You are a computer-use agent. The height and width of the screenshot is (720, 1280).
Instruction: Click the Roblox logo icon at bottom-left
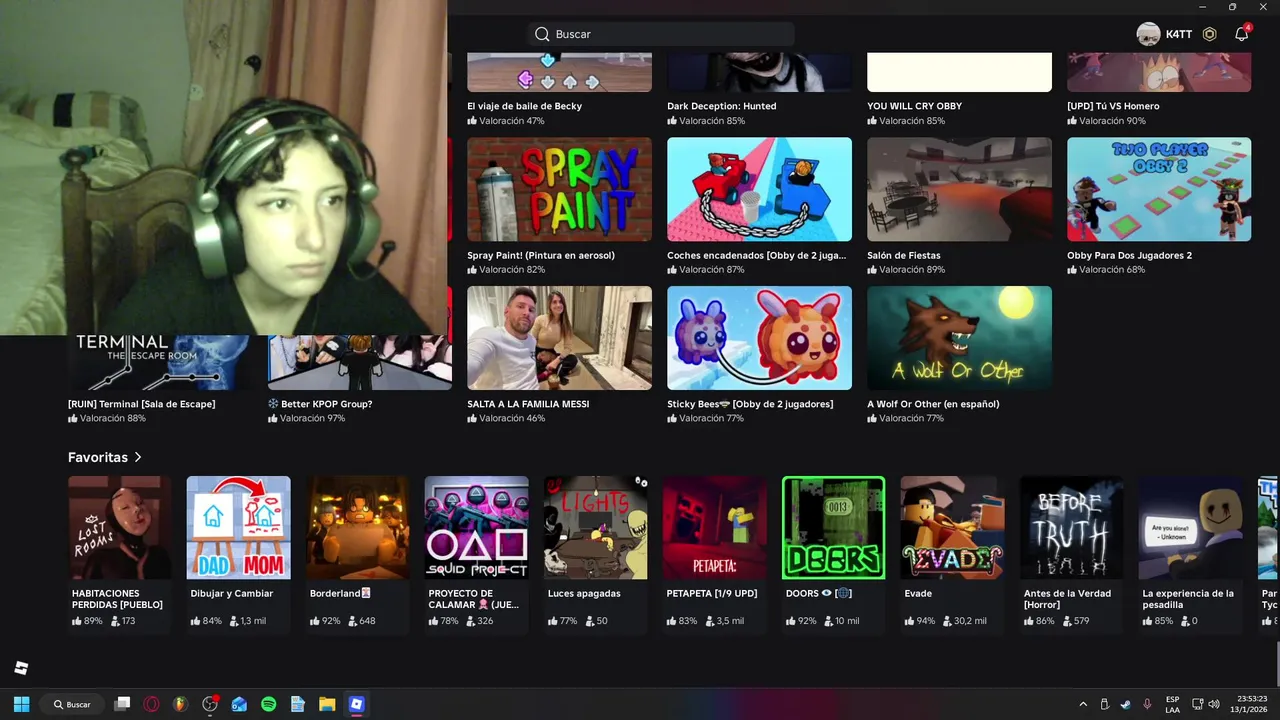[x=21, y=668]
